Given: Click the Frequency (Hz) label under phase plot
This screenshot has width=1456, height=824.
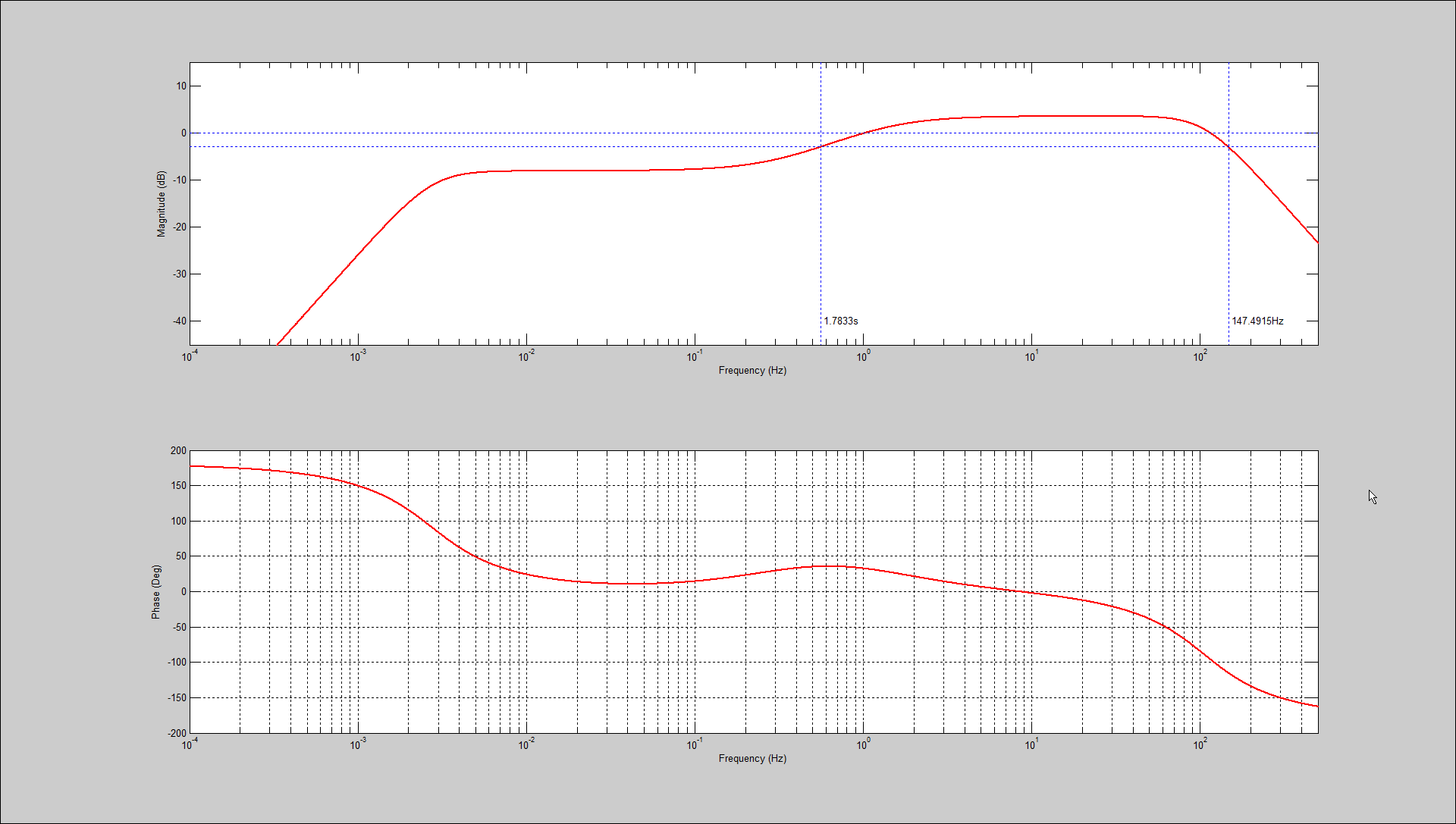Looking at the screenshot, I should tap(752, 759).
